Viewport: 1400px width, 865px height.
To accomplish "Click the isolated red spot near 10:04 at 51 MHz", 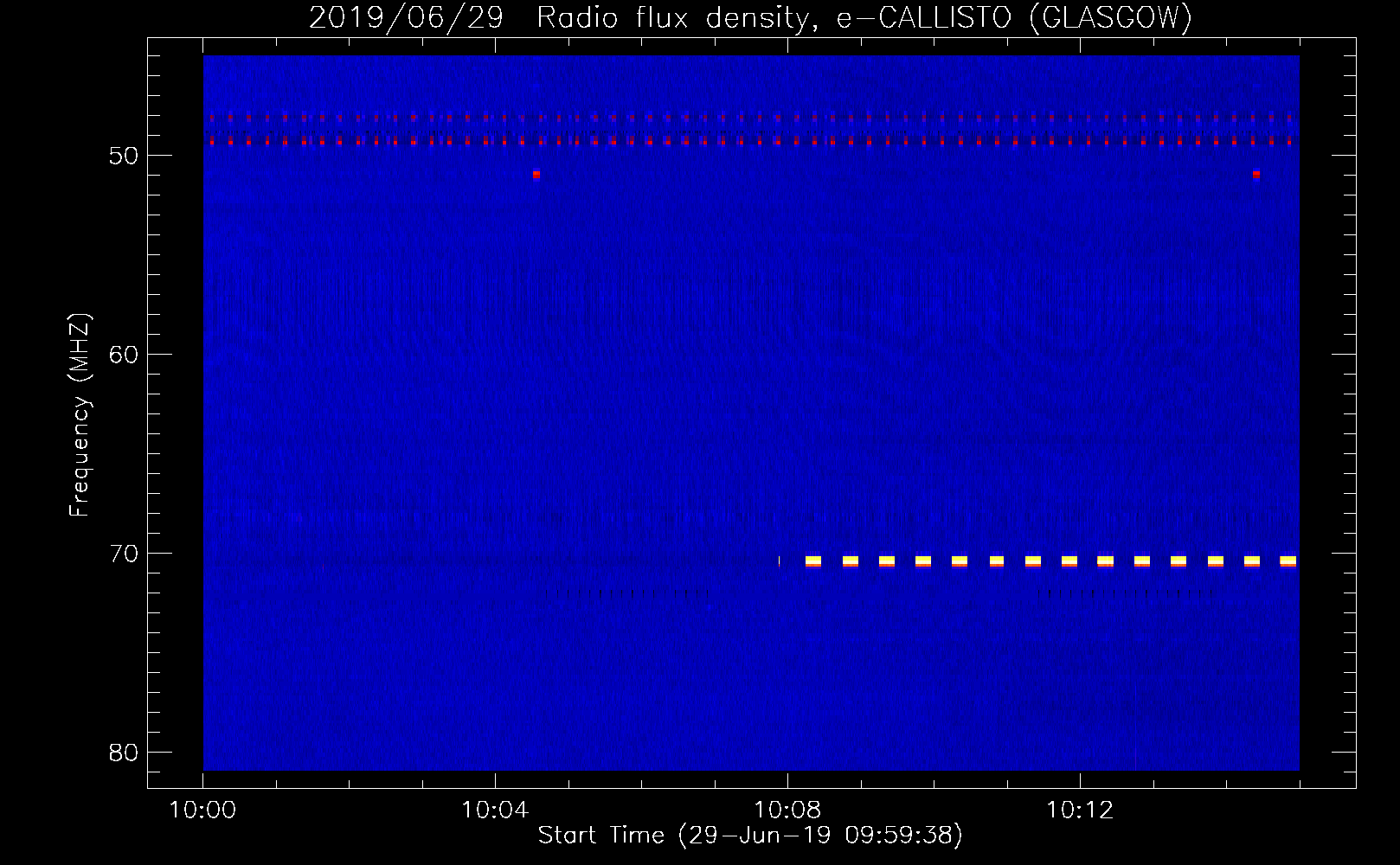I will pos(536,174).
